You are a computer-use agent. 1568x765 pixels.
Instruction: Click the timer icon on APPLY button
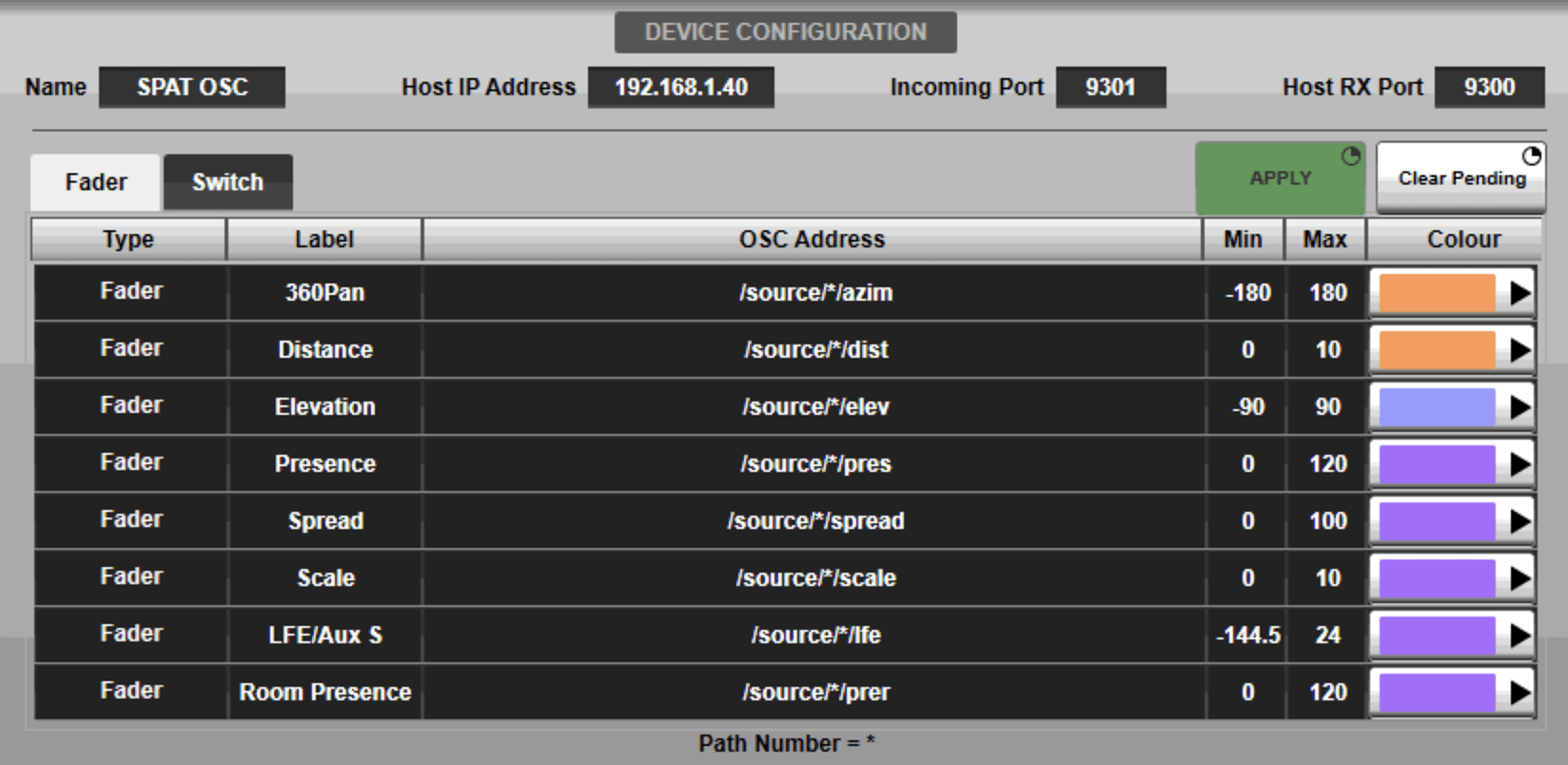pyautogui.click(x=1350, y=157)
